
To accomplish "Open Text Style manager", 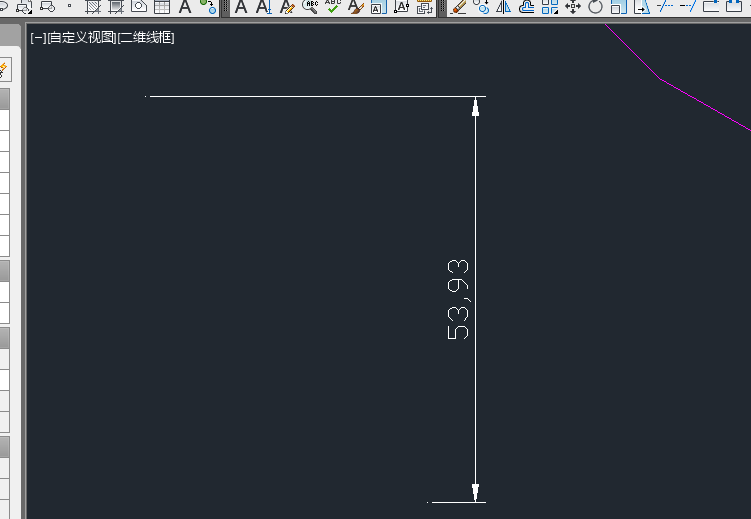I will tap(356, 7).
